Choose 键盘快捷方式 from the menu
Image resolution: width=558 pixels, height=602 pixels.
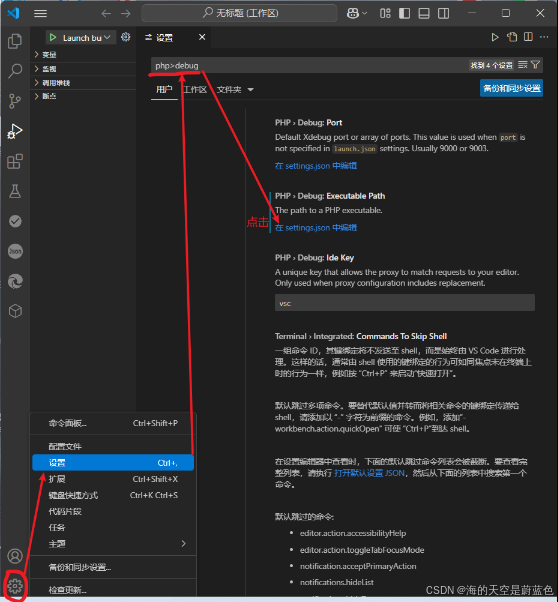coord(113,495)
